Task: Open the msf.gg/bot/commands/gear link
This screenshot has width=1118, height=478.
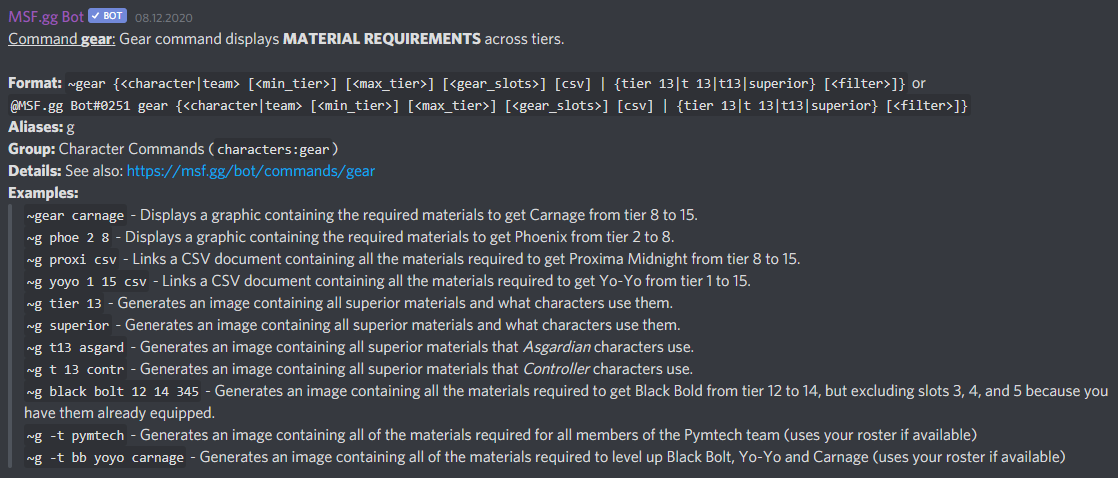Action: pos(251,171)
